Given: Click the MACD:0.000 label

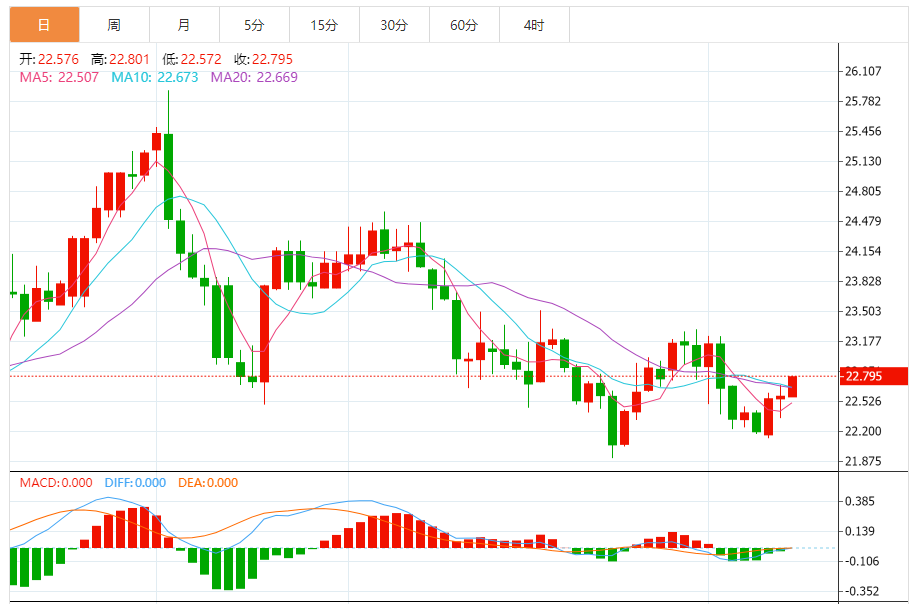Looking at the screenshot, I should (x=56, y=483).
